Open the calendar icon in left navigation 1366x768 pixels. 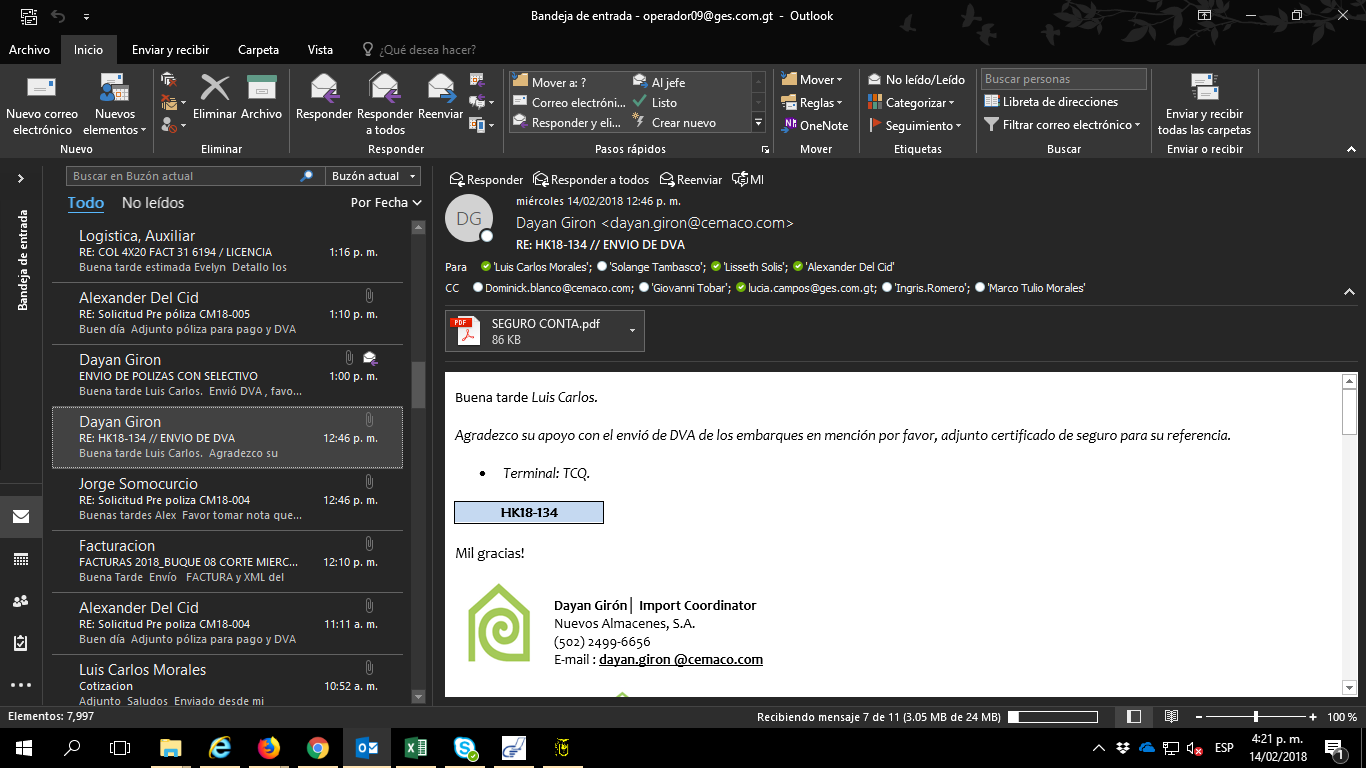(x=21, y=560)
